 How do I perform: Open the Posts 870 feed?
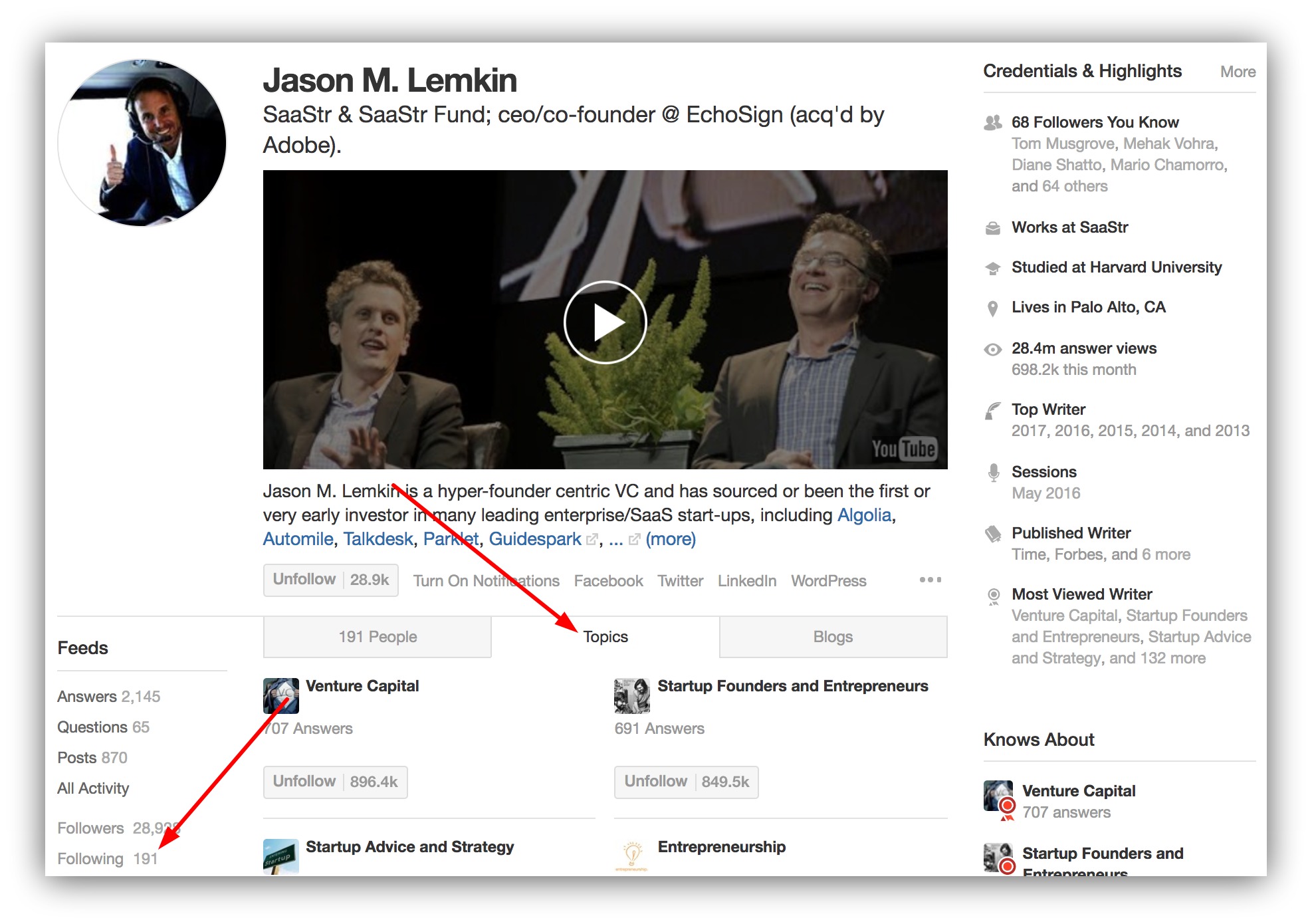point(92,758)
